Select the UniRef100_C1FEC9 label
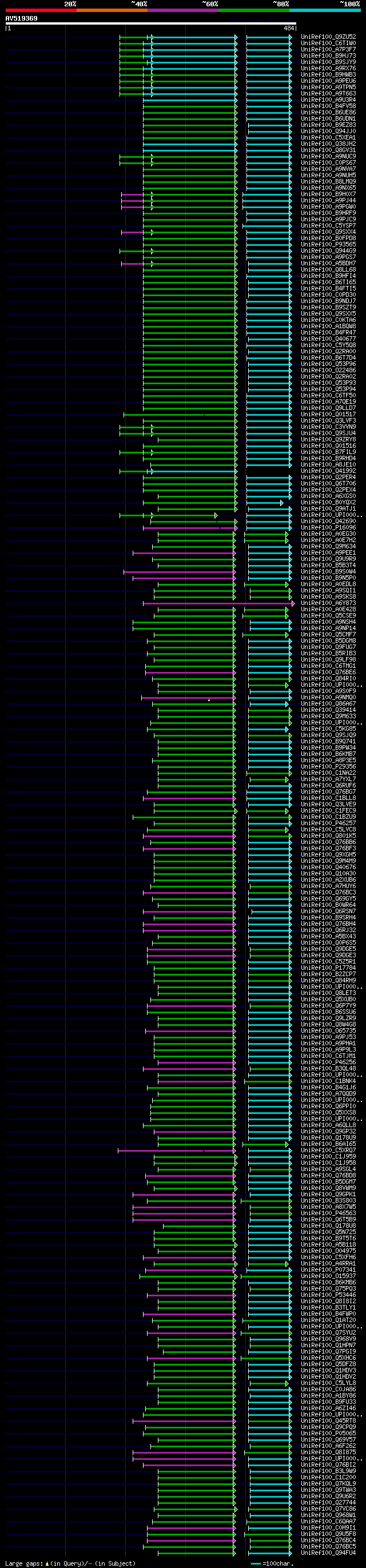366x1568 pixels. tap(328, 811)
